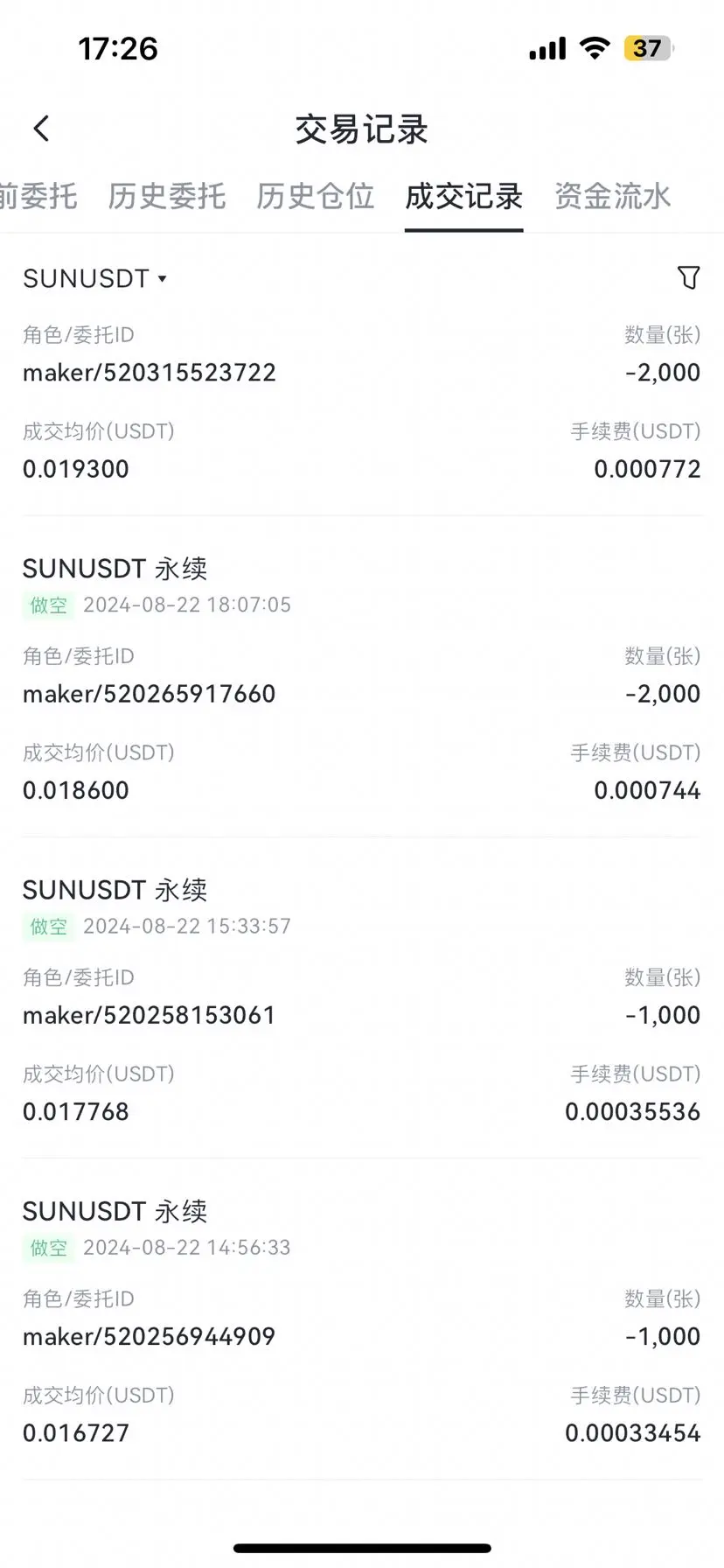Select the 成交记录 tab
The width and height of the screenshot is (724, 1568).
click(x=463, y=196)
